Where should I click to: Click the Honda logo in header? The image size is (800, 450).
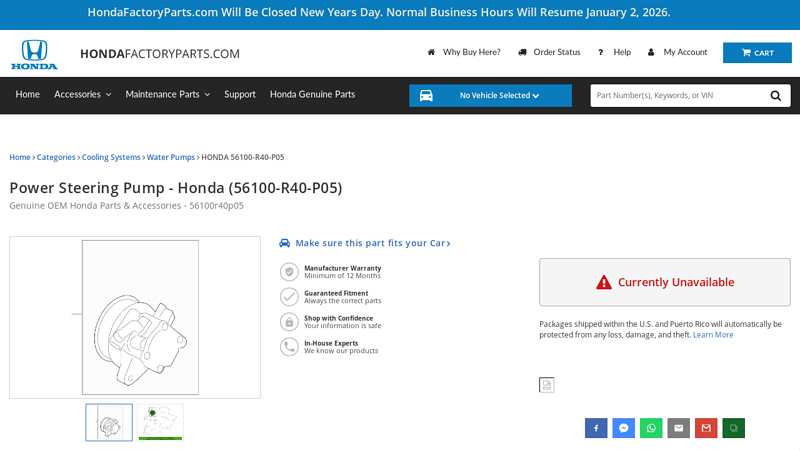34,54
